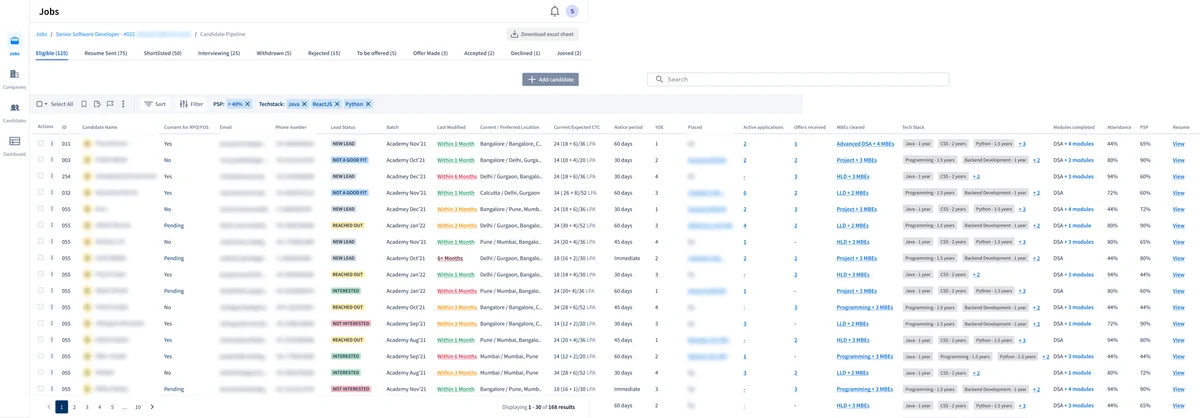Open the user profile avatar 'S'
Viewport: 1200px width, 418px height.
pyautogui.click(x=572, y=11)
